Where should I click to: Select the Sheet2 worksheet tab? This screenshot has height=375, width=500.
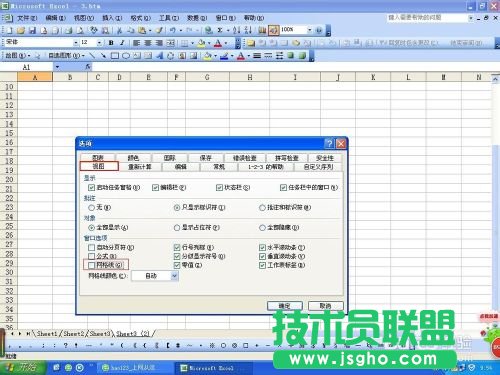coord(74,333)
